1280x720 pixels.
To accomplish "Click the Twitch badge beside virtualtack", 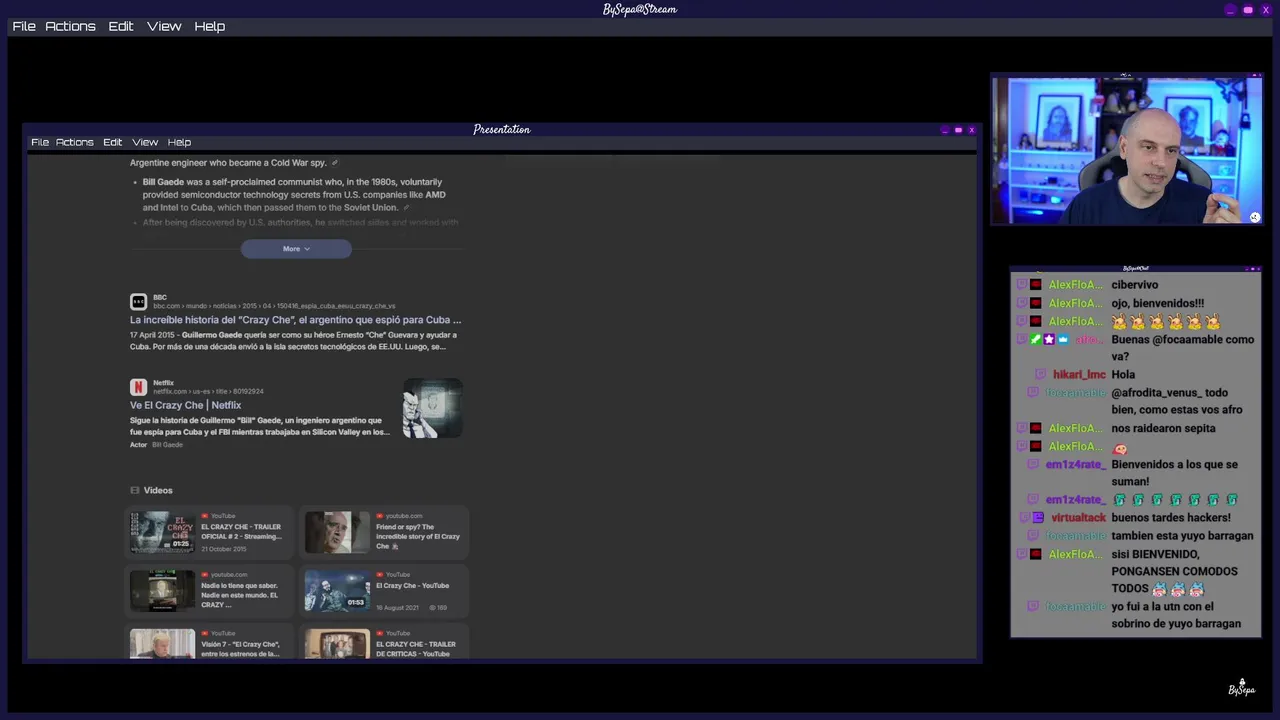I will coord(1024,518).
